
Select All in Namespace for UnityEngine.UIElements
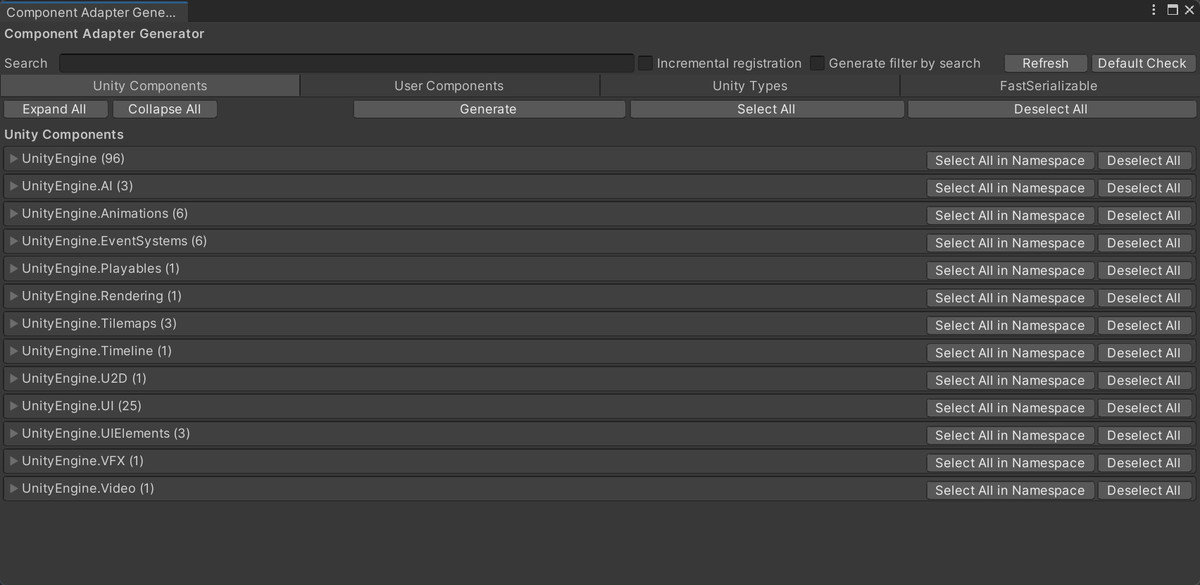click(1010, 435)
